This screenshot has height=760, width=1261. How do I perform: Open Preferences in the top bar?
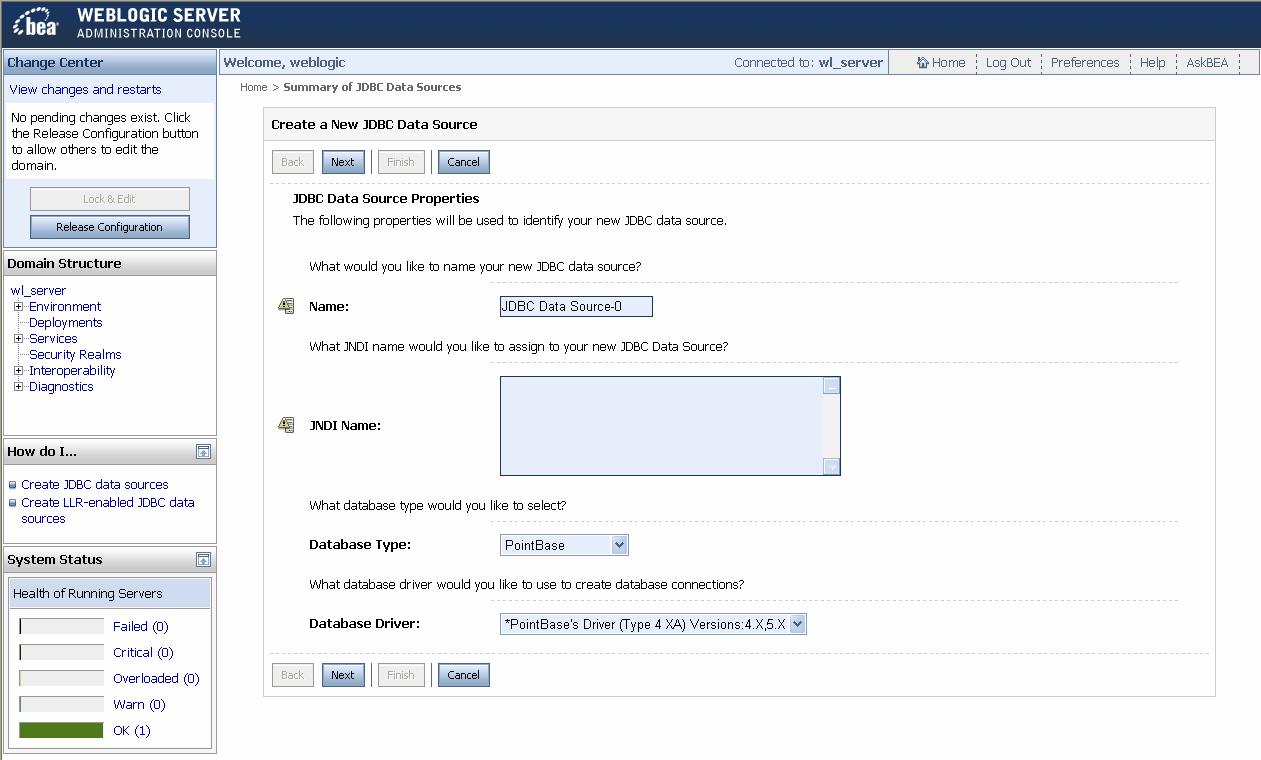coord(1085,62)
